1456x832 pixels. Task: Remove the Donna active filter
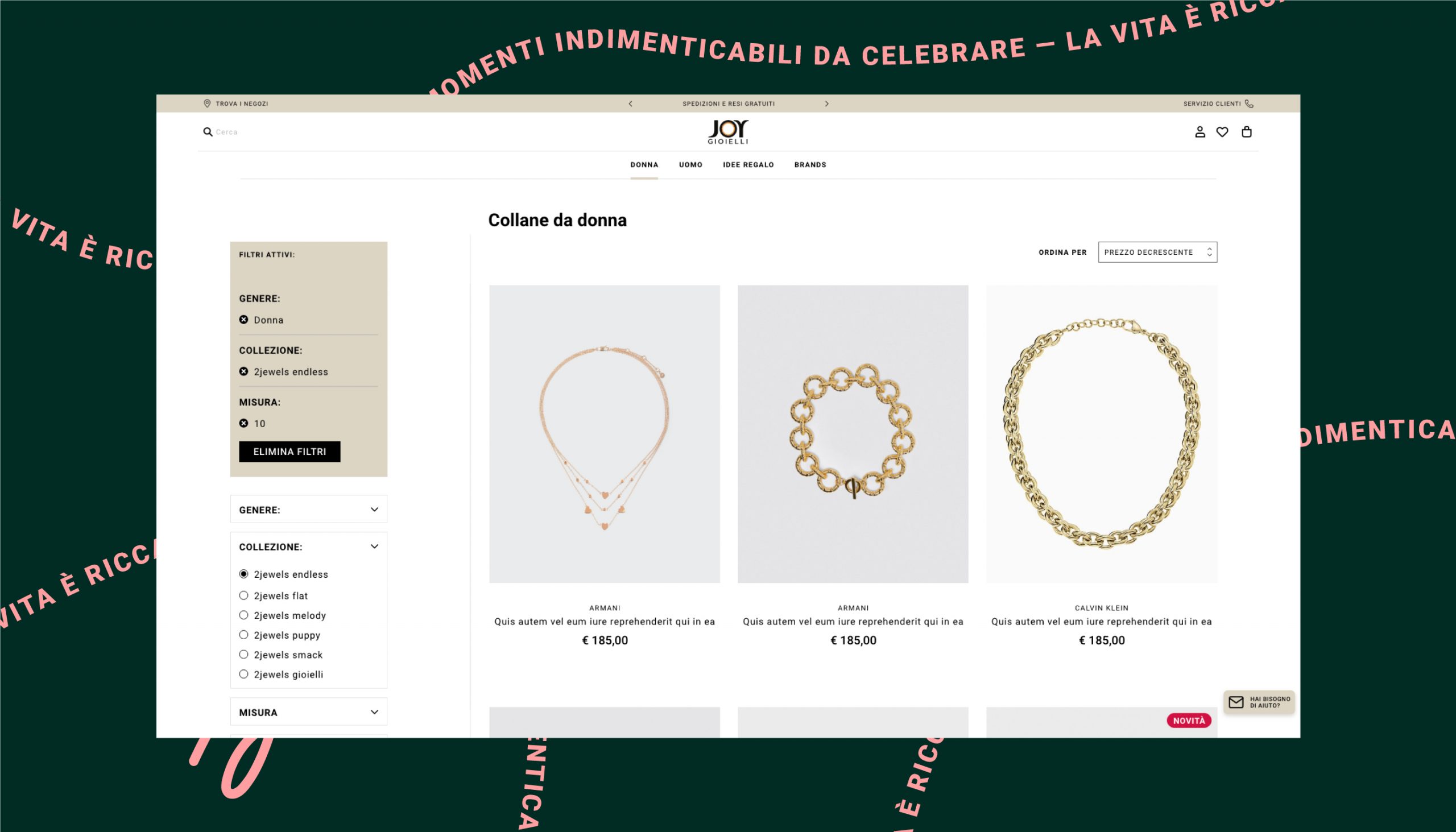(243, 320)
